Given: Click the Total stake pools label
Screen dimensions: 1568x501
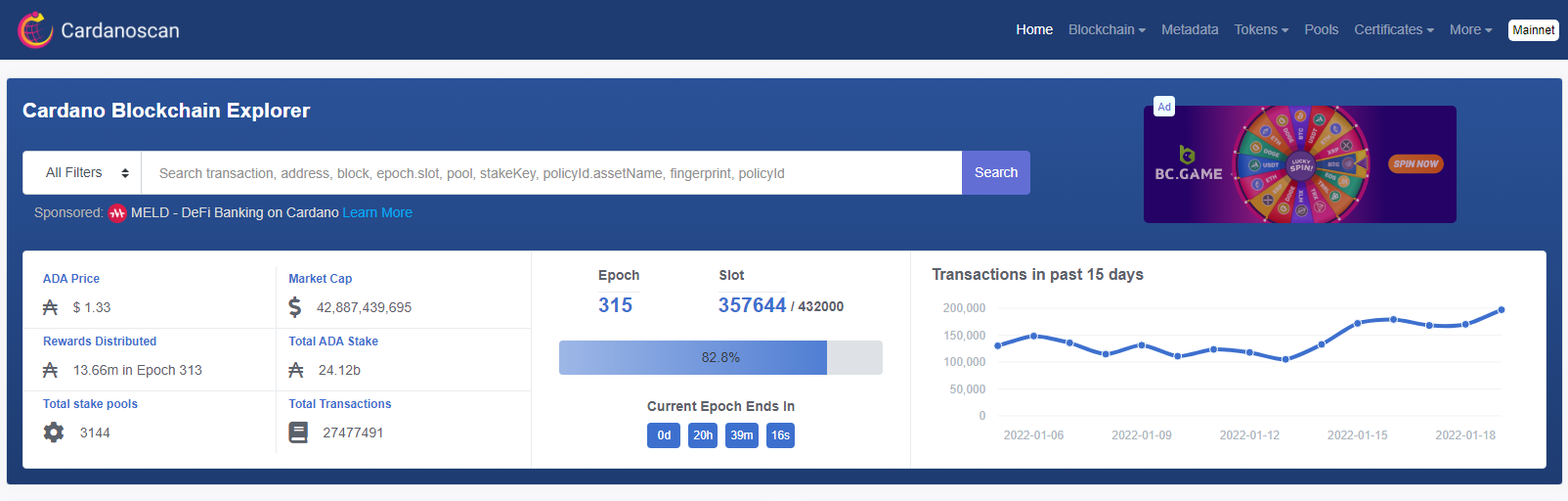Looking at the screenshot, I should [90, 404].
